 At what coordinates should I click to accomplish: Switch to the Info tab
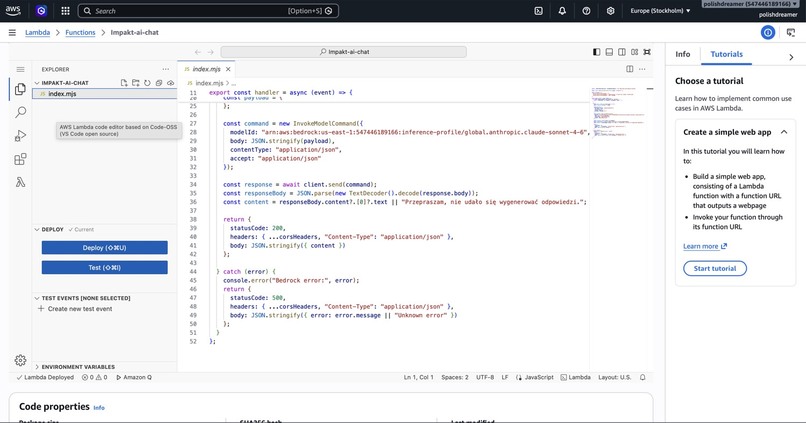(683, 54)
